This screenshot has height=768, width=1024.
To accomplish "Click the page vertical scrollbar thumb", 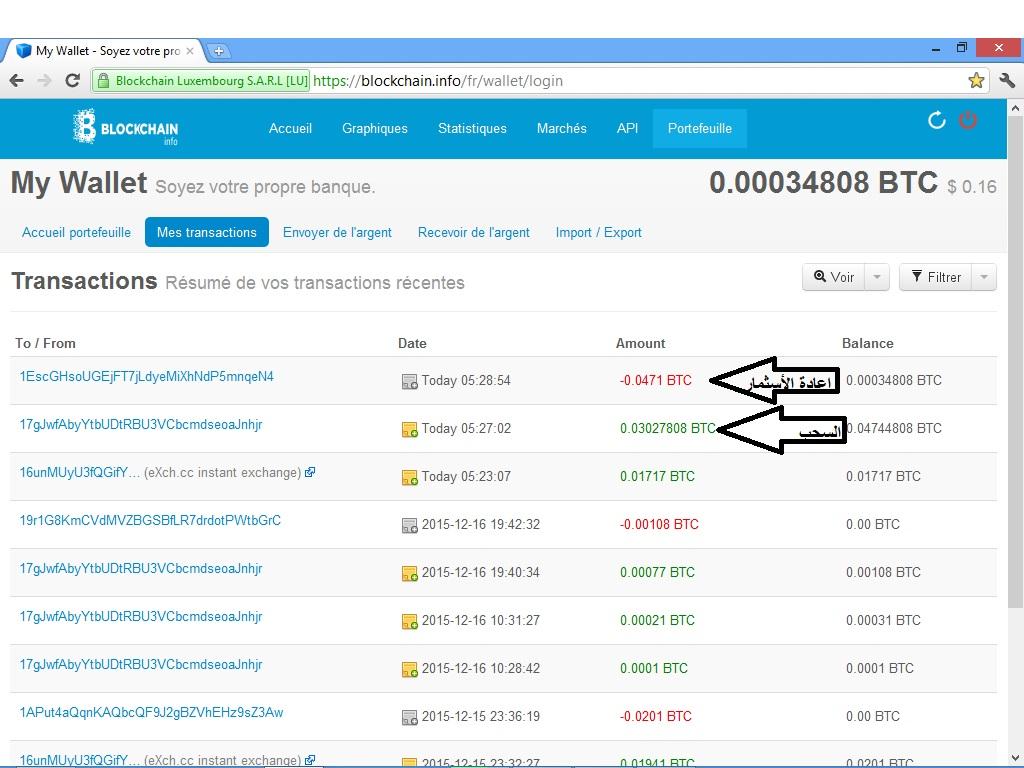I will pyautogui.click(x=1015, y=362).
